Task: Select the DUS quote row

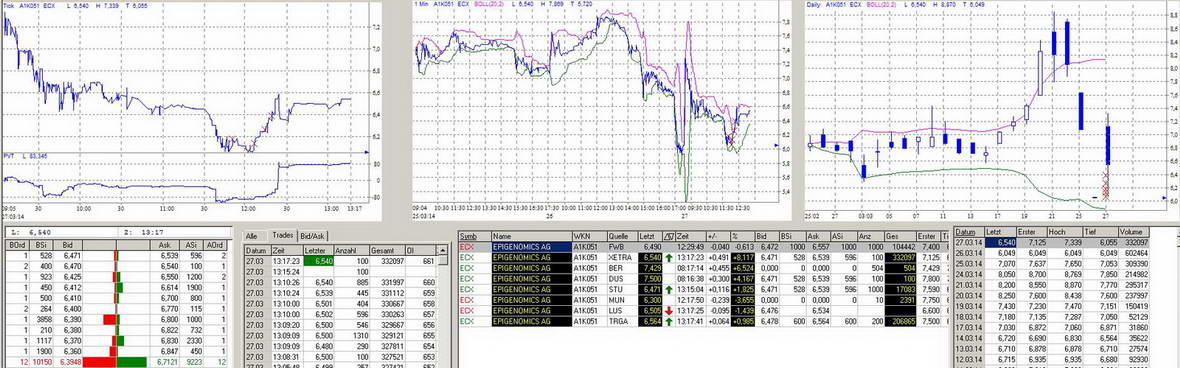Action: click(703, 278)
